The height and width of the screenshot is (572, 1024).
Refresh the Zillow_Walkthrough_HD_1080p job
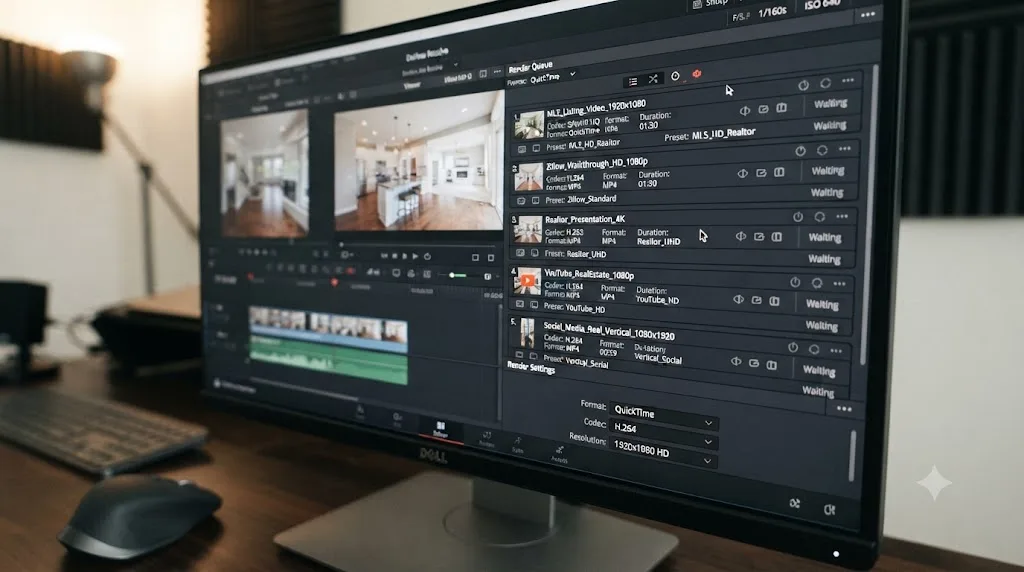coord(822,150)
